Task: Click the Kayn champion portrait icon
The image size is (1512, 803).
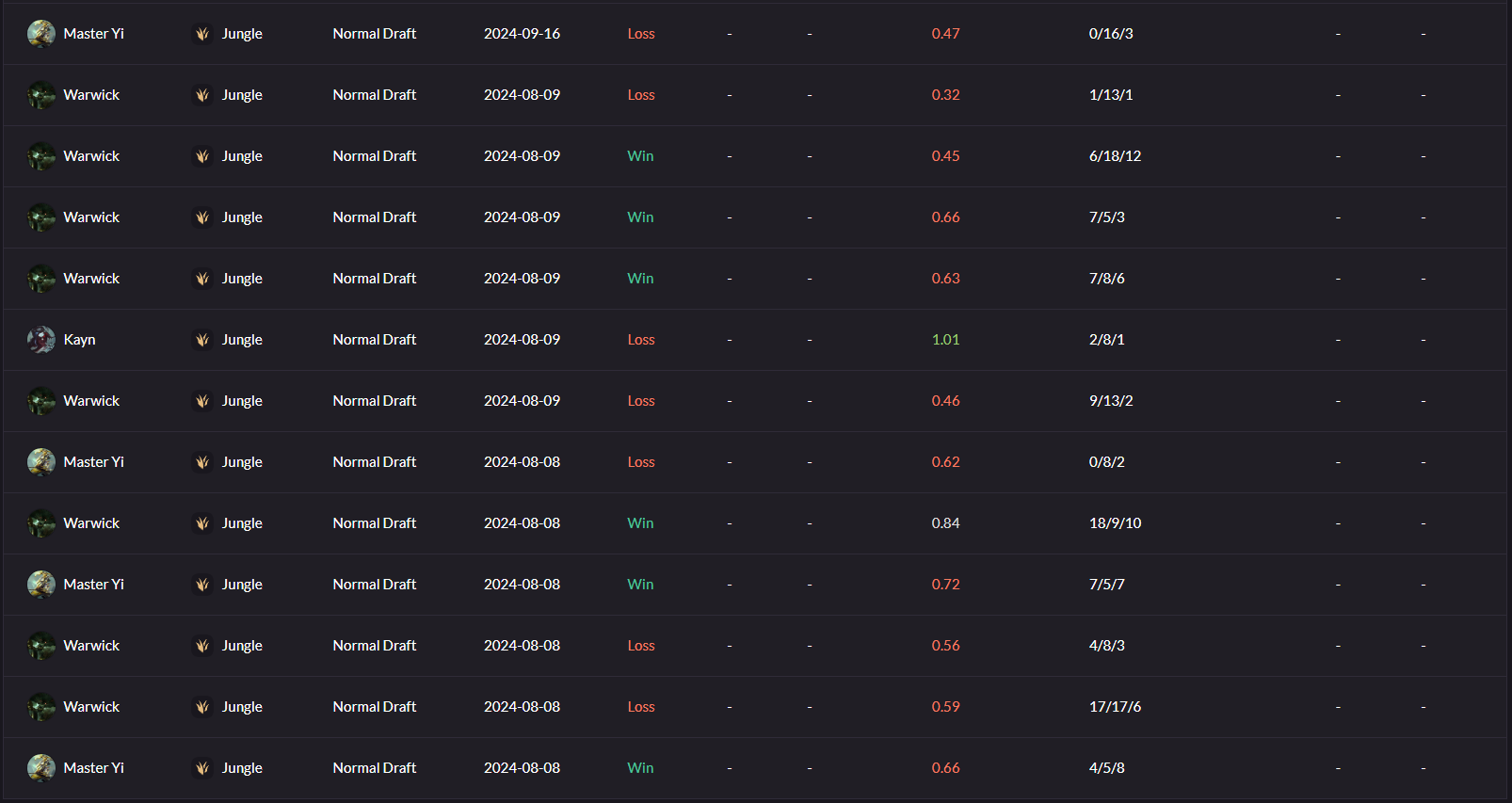Action: coord(41,340)
